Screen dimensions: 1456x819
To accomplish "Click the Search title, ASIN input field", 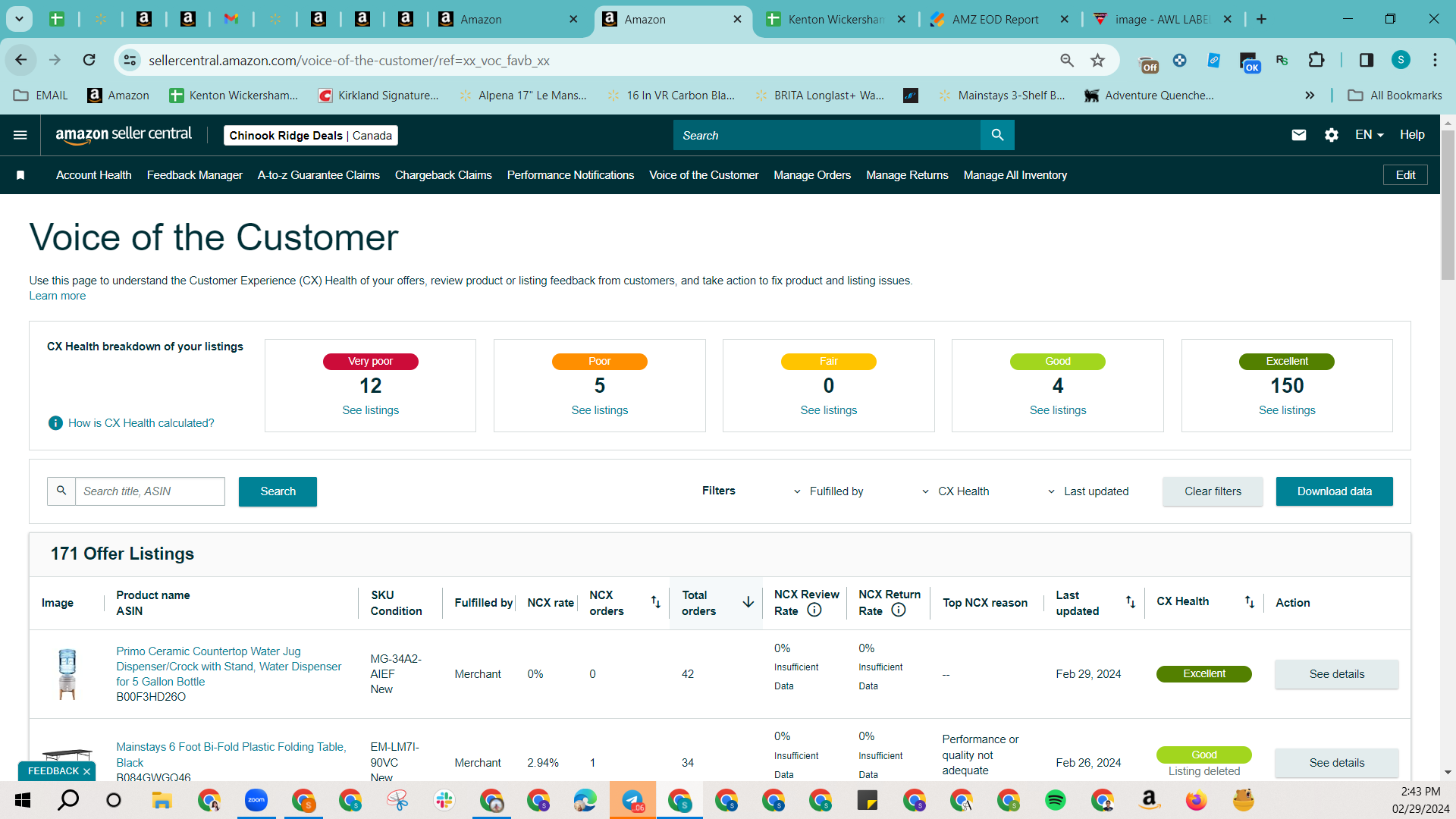I will [x=150, y=491].
